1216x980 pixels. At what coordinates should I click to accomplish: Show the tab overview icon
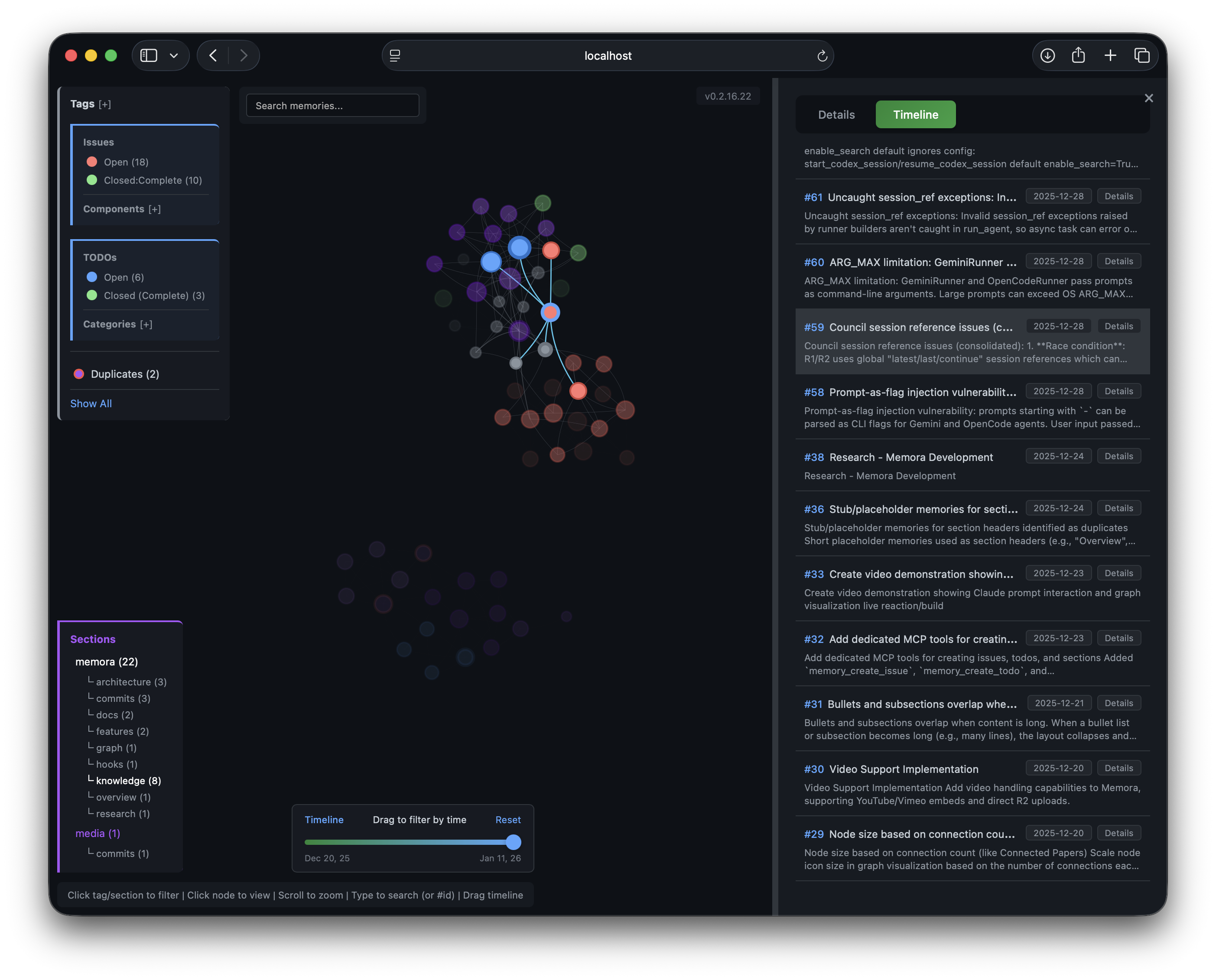1142,55
